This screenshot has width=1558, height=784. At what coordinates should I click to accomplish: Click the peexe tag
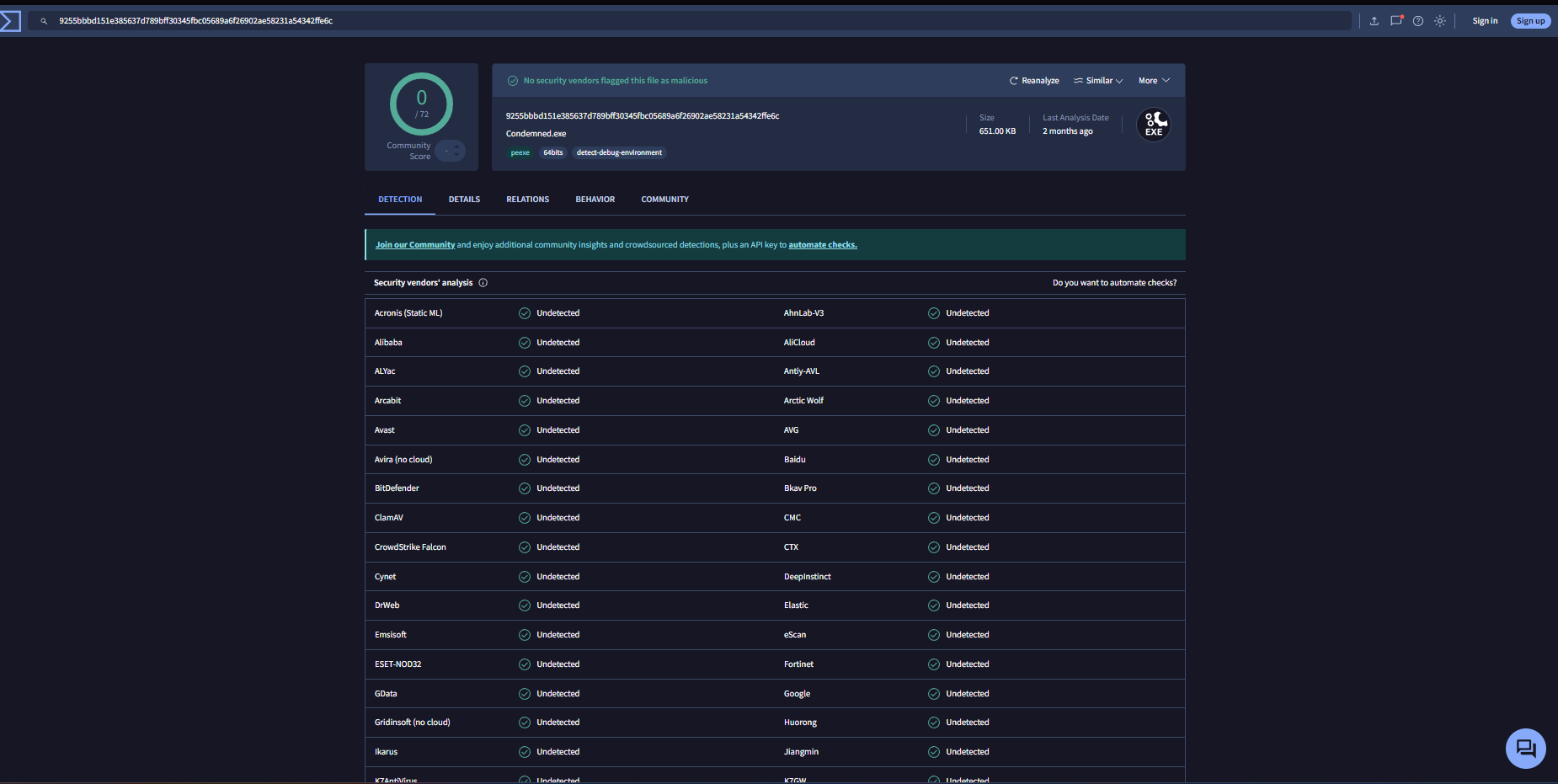click(520, 152)
